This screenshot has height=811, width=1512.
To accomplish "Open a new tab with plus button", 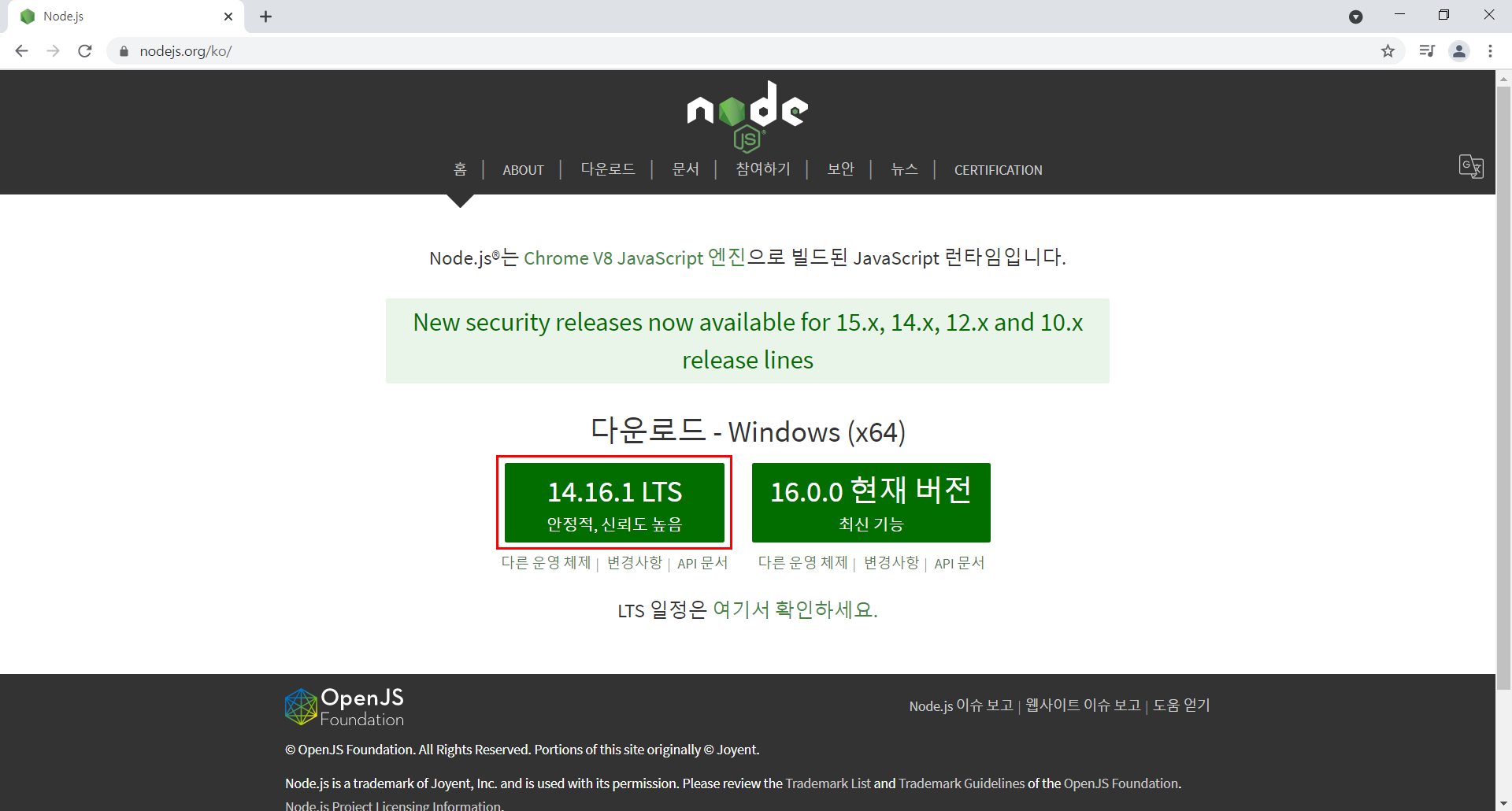I will (266, 17).
